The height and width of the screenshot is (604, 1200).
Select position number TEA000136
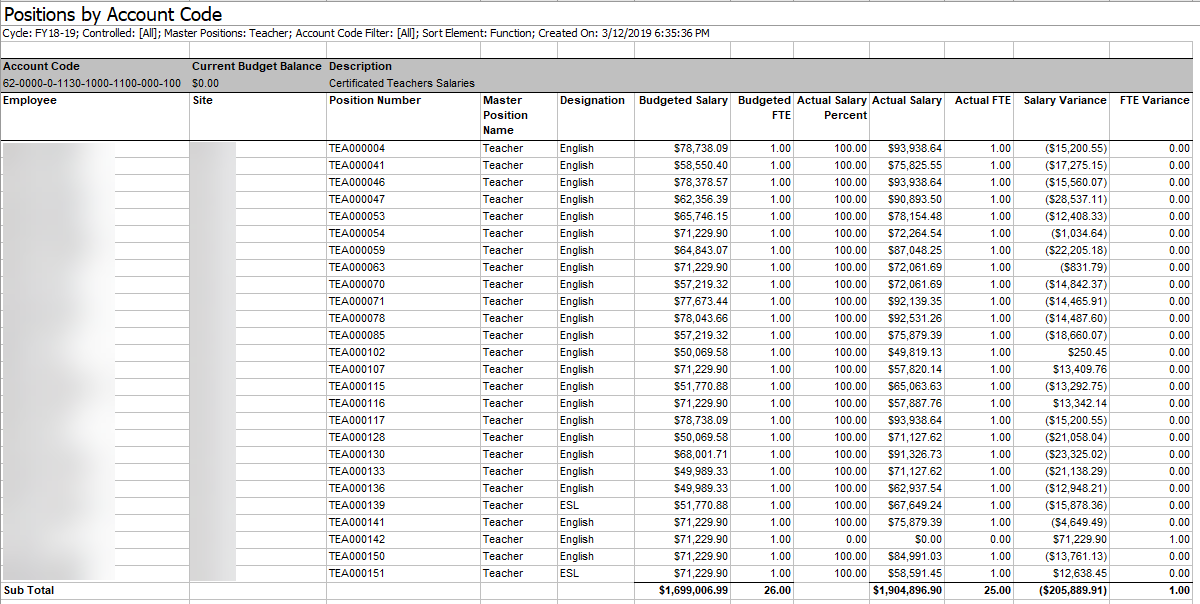[357, 489]
